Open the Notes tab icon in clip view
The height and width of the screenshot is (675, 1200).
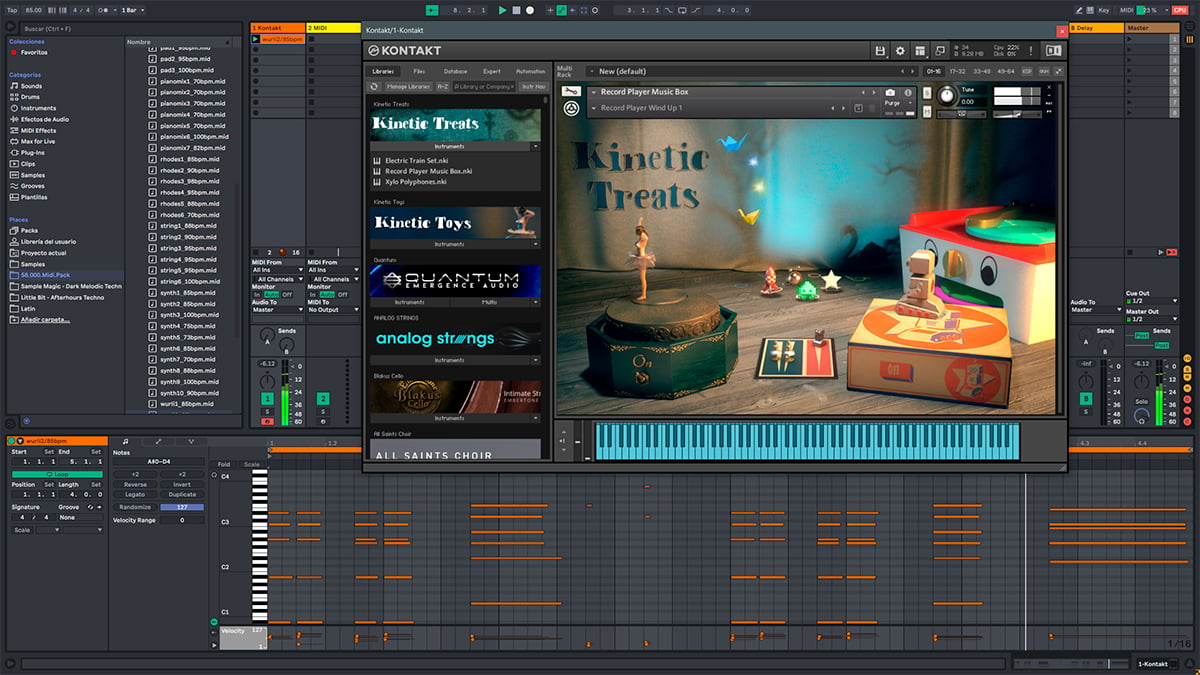[x=125, y=441]
